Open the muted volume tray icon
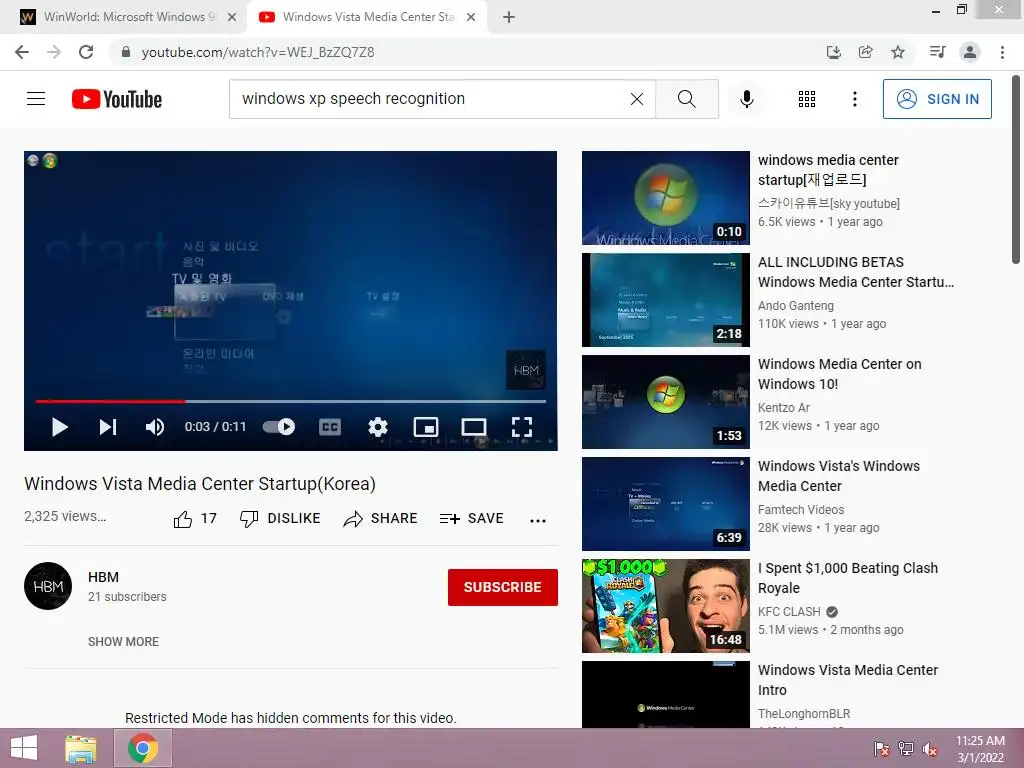Screen dimensions: 1024x768 [929, 748]
